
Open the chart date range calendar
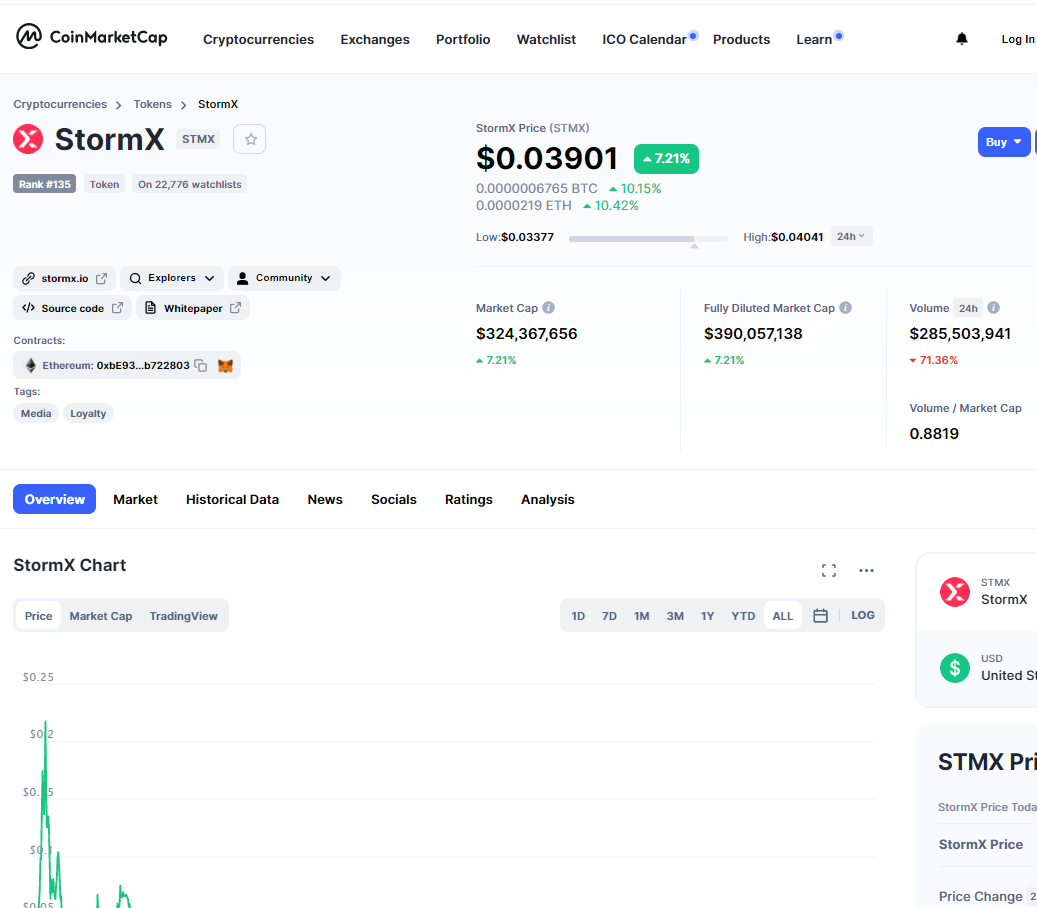(820, 615)
